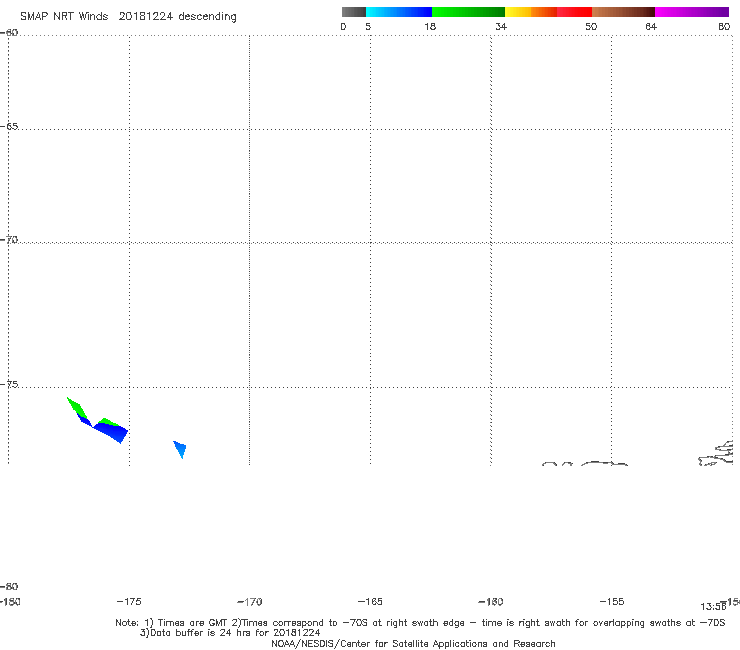Click the dark blue wind patch near -175
The image size is (740, 650).
point(112,432)
